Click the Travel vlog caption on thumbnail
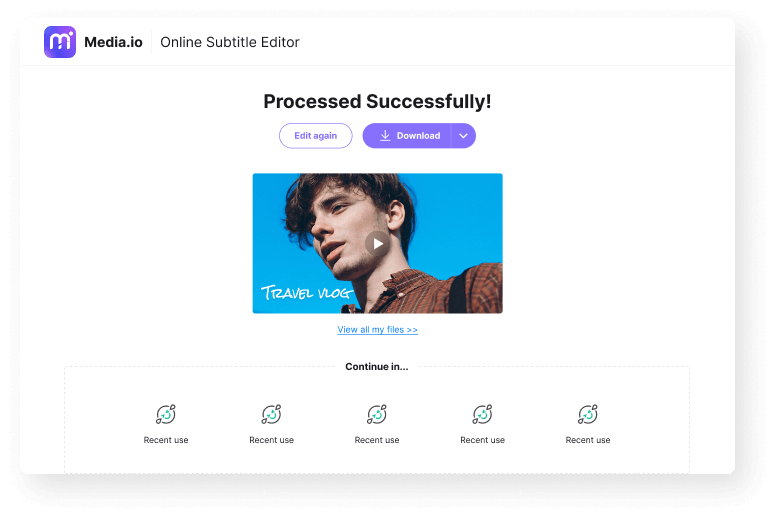 pyautogui.click(x=306, y=293)
